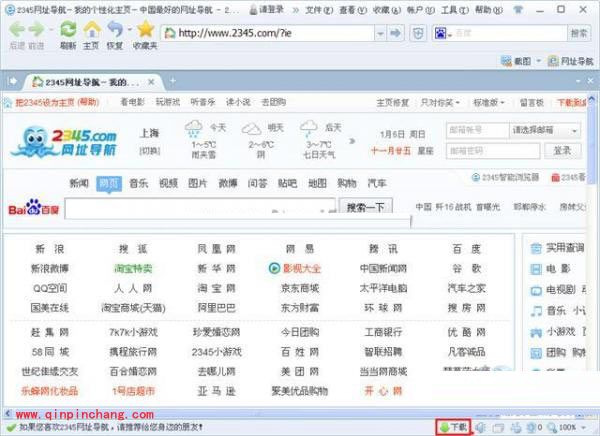Expand the Screenshot (截图) dropdown arrow
This screenshot has width=600, height=436.
coord(538,61)
